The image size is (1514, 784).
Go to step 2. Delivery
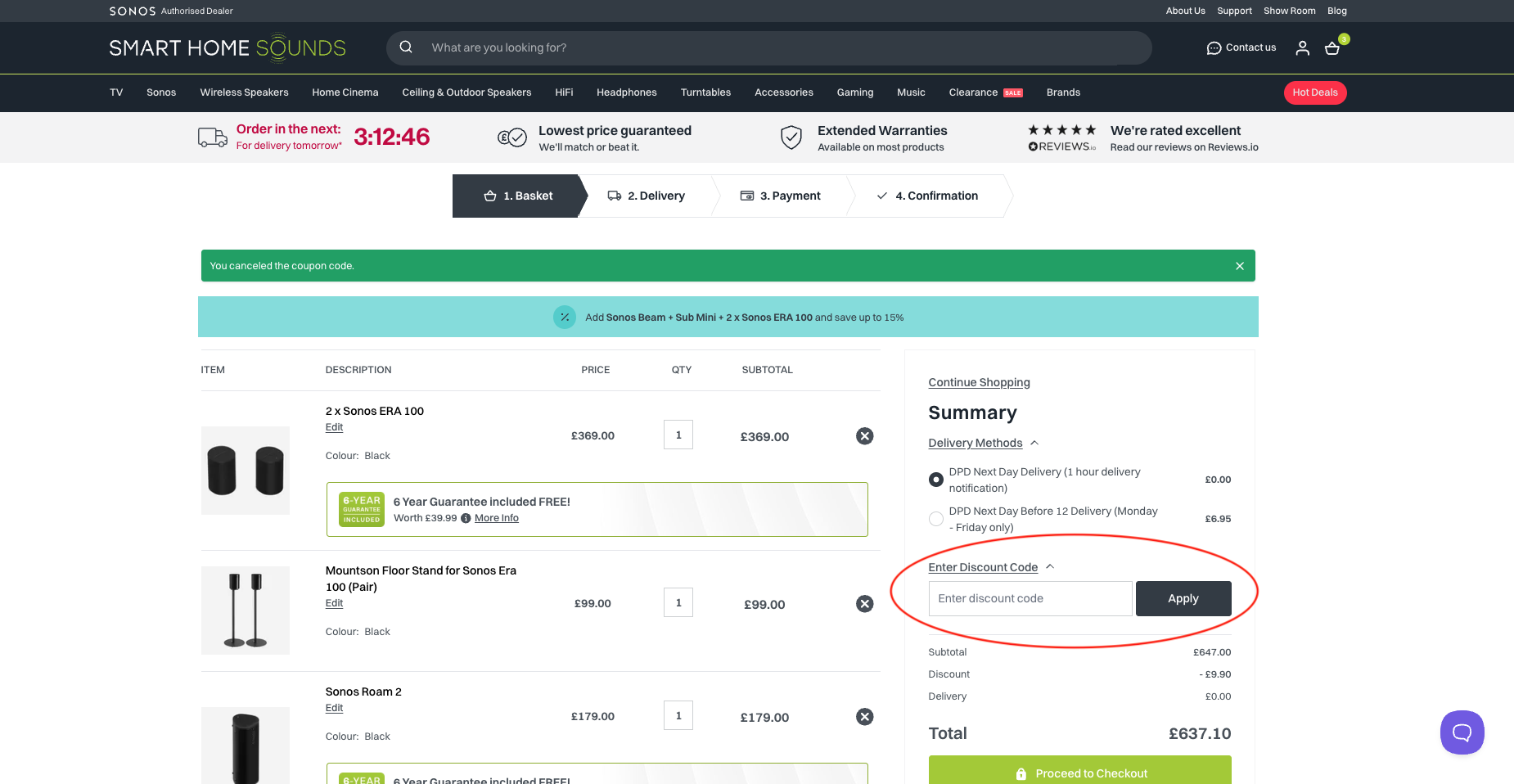(x=647, y=196)
